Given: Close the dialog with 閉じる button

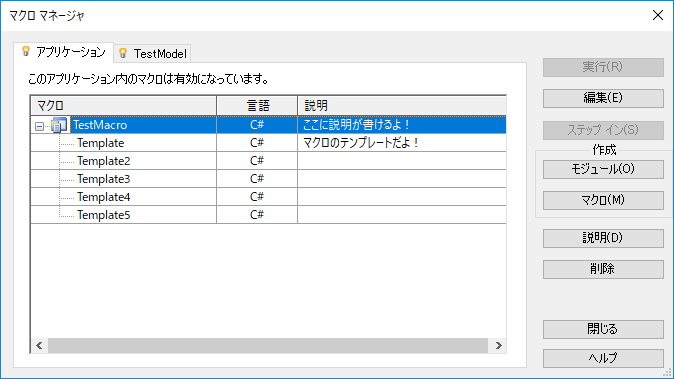Looking at the screenshot, I should point(603,329).
